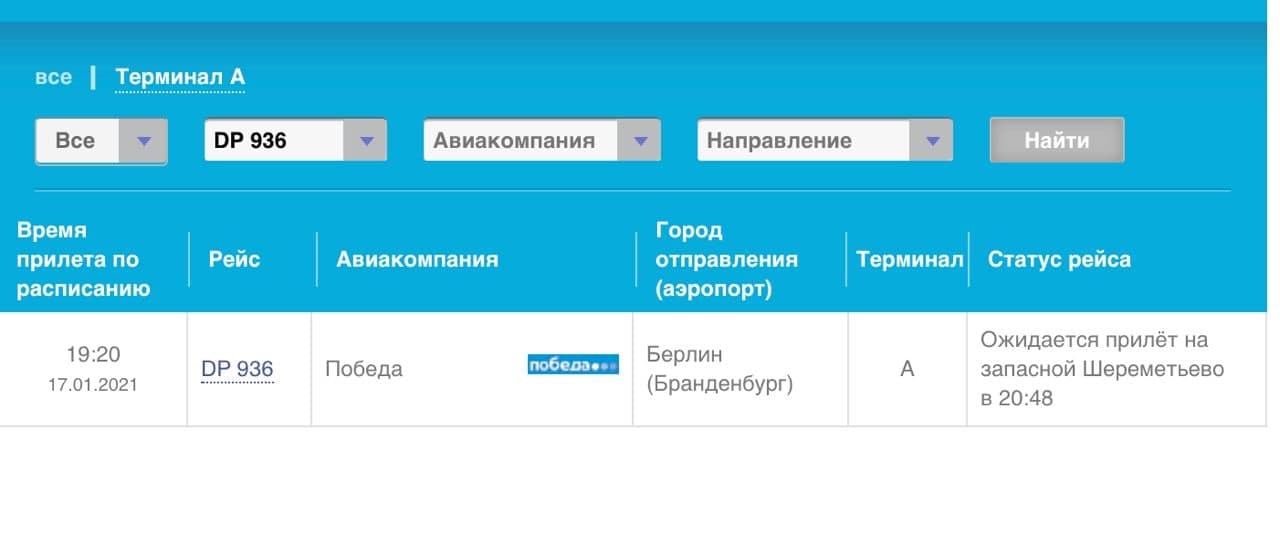
Task: Click the "Статус рейса" column header
Action: pos(1059,259)
